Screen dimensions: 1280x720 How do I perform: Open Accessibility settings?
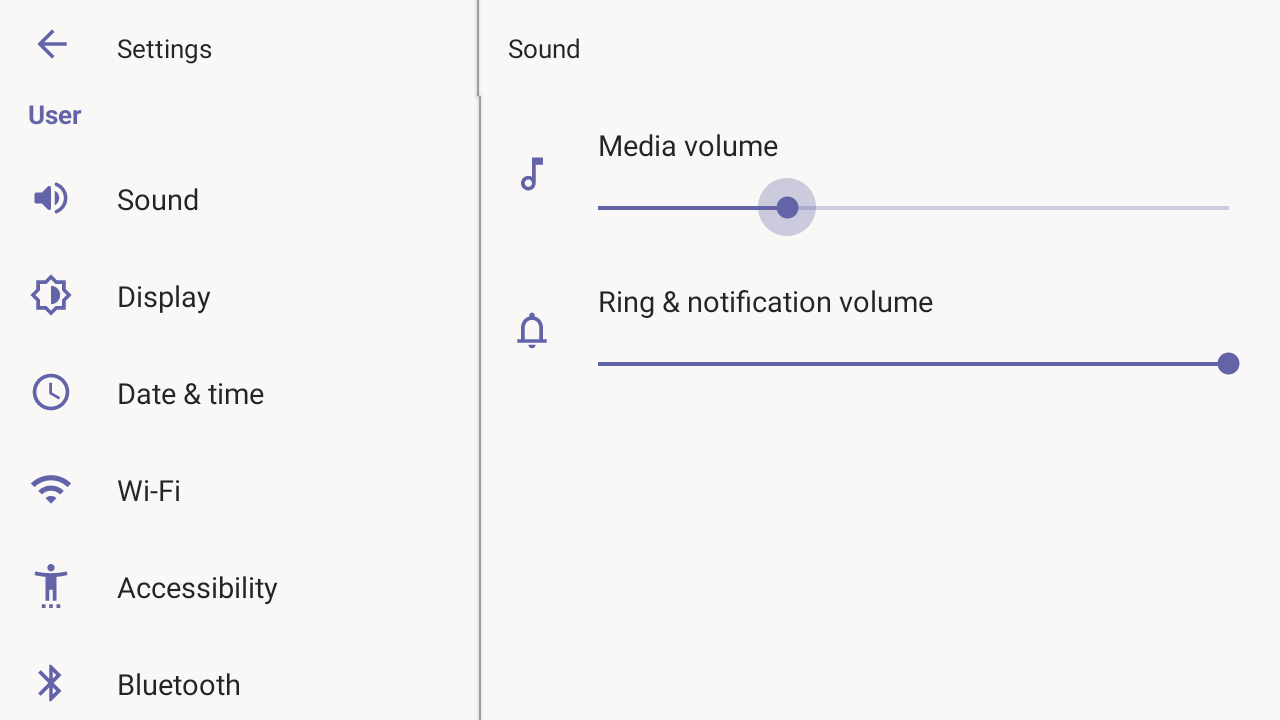tap(240, 588)
